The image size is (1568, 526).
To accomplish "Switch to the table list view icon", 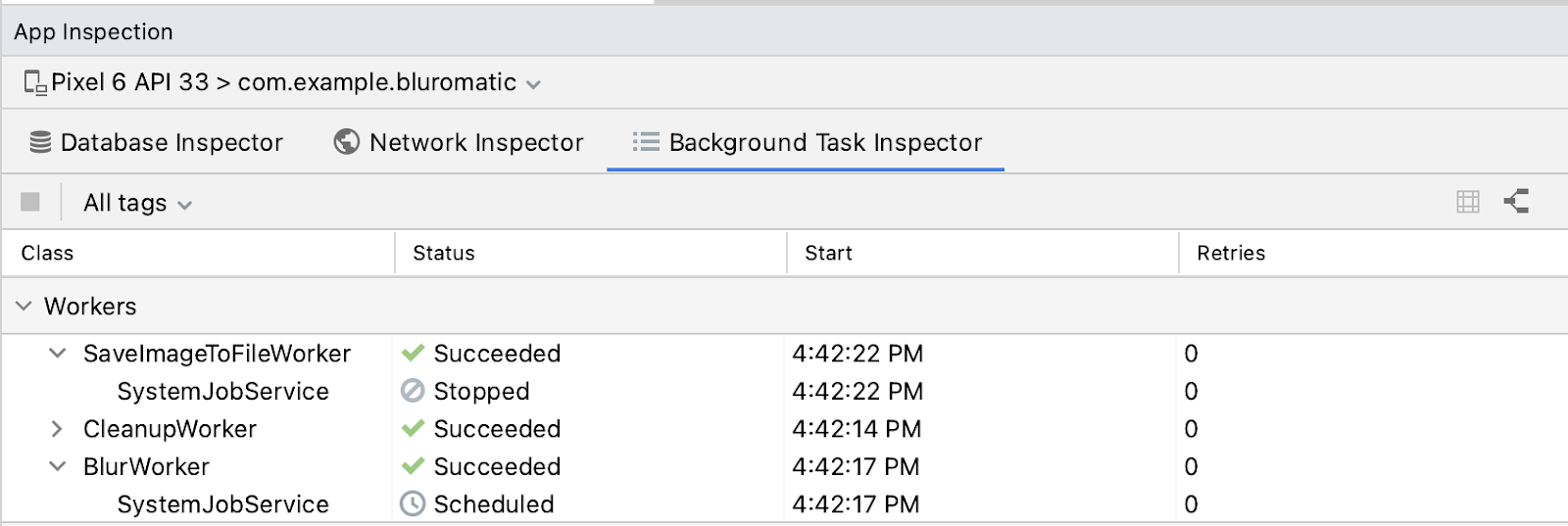I will [x=1467, y=202].
